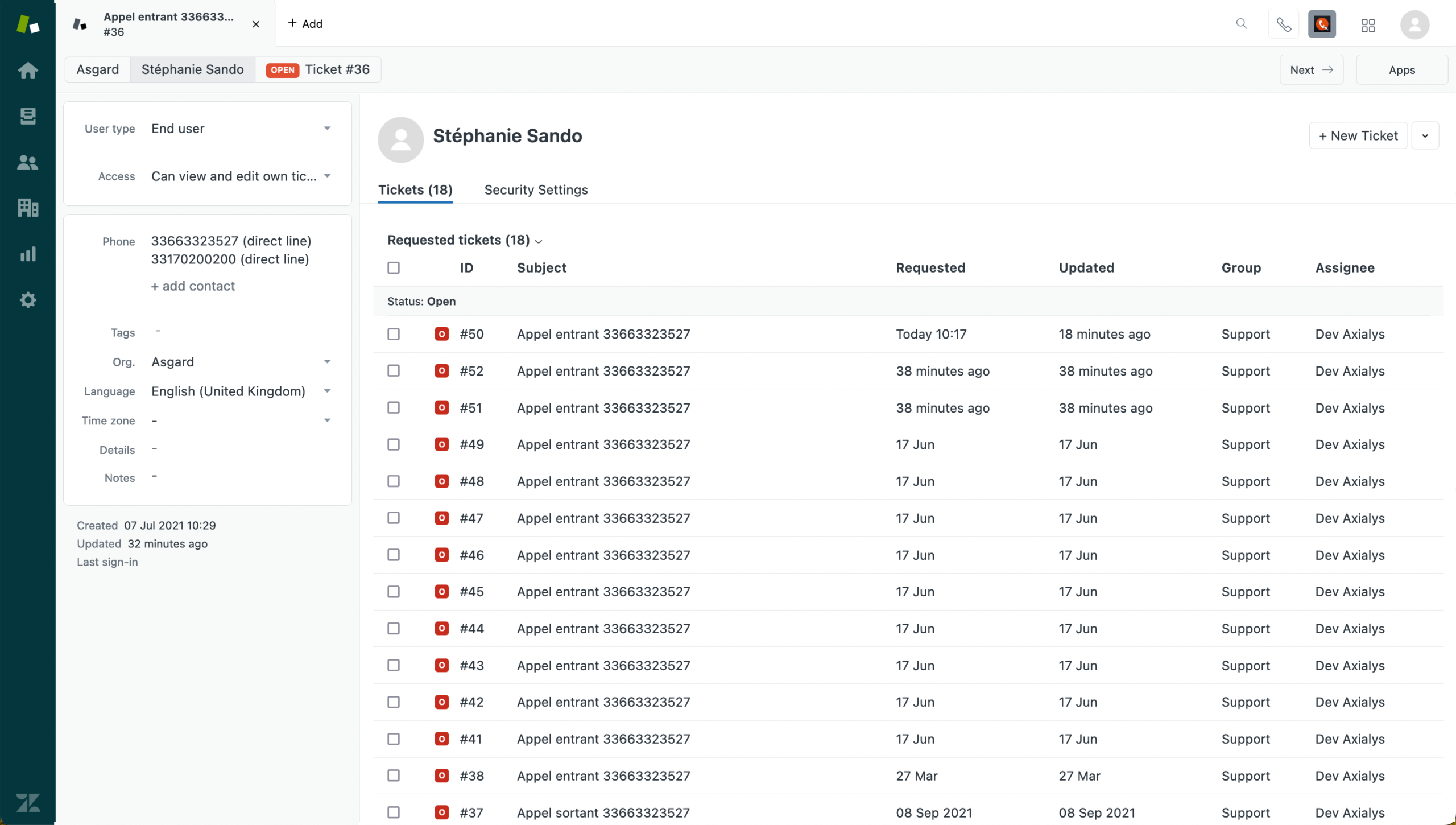Image resolution: width=1456 pixels, height=825 pixels.
Task: Open the Admin gear icon
Action: click(x=28, y=300)
